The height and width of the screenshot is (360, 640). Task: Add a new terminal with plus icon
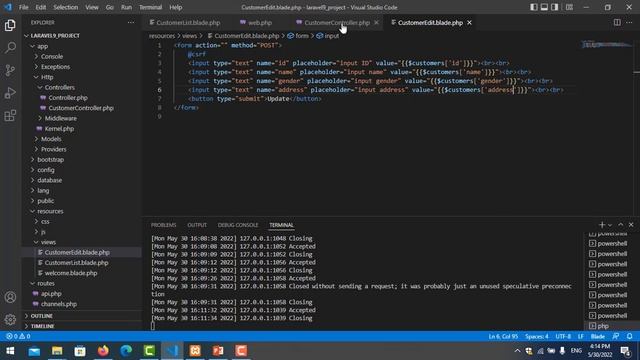(602, 225)
